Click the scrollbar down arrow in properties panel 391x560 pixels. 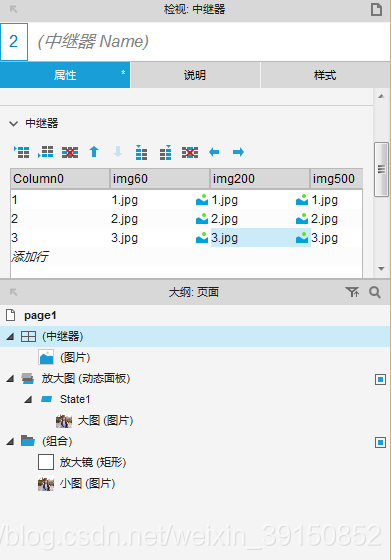381,269
